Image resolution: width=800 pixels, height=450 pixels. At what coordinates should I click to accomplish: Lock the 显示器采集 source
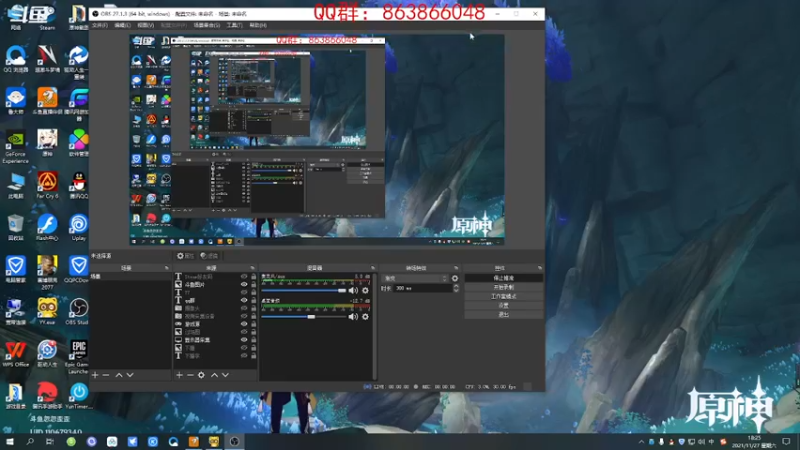[254, 340]
